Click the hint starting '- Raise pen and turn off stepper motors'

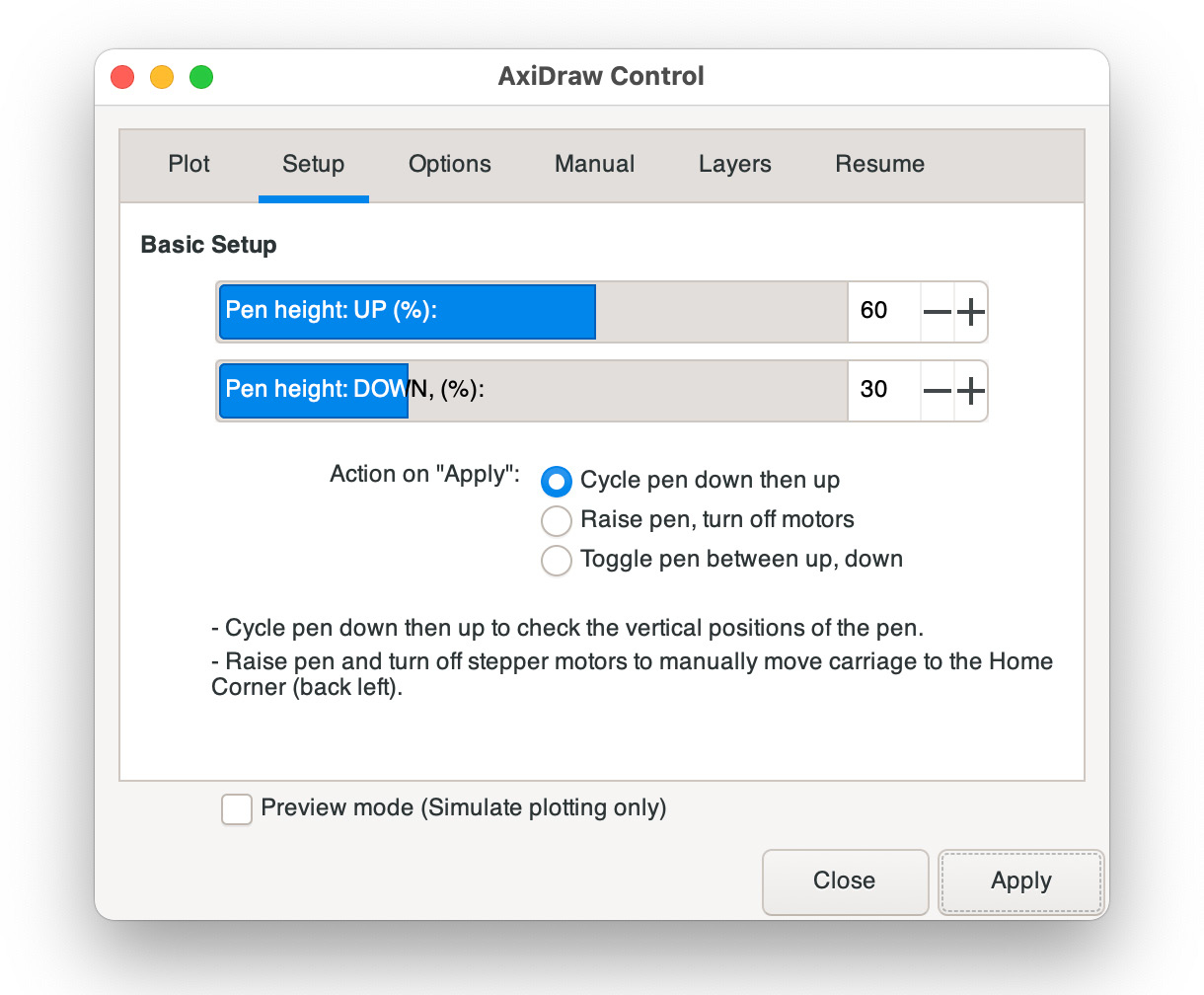click(633, 674)
